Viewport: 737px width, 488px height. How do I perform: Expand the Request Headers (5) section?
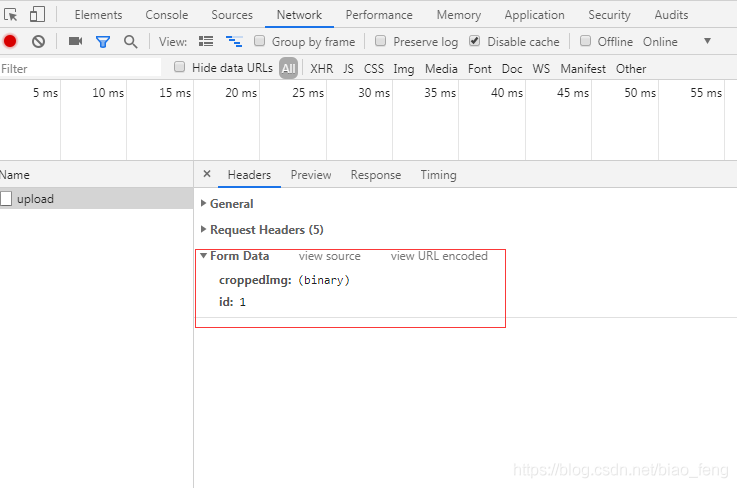click(265, 230)
